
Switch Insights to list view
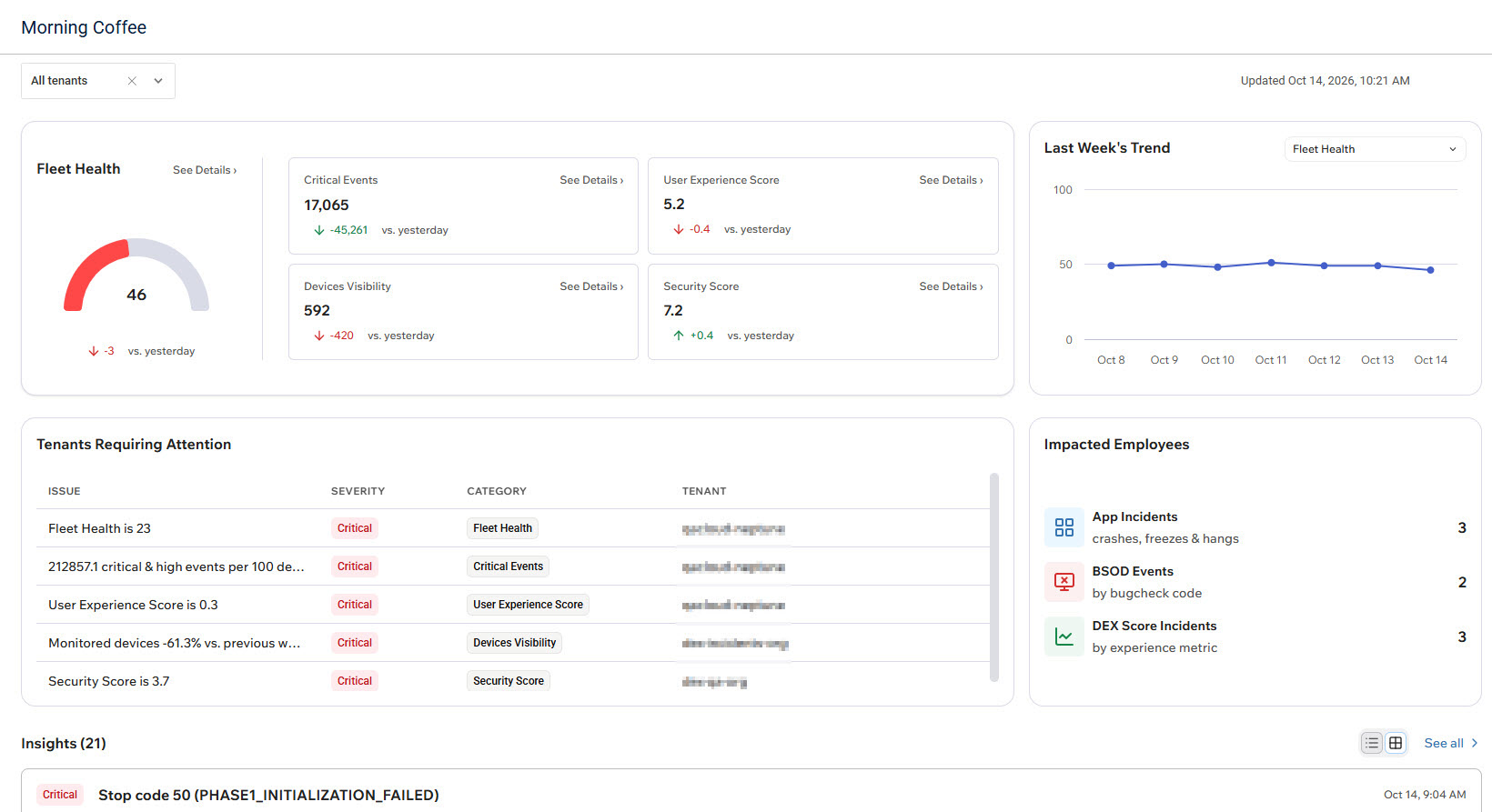coord(1372,743)
